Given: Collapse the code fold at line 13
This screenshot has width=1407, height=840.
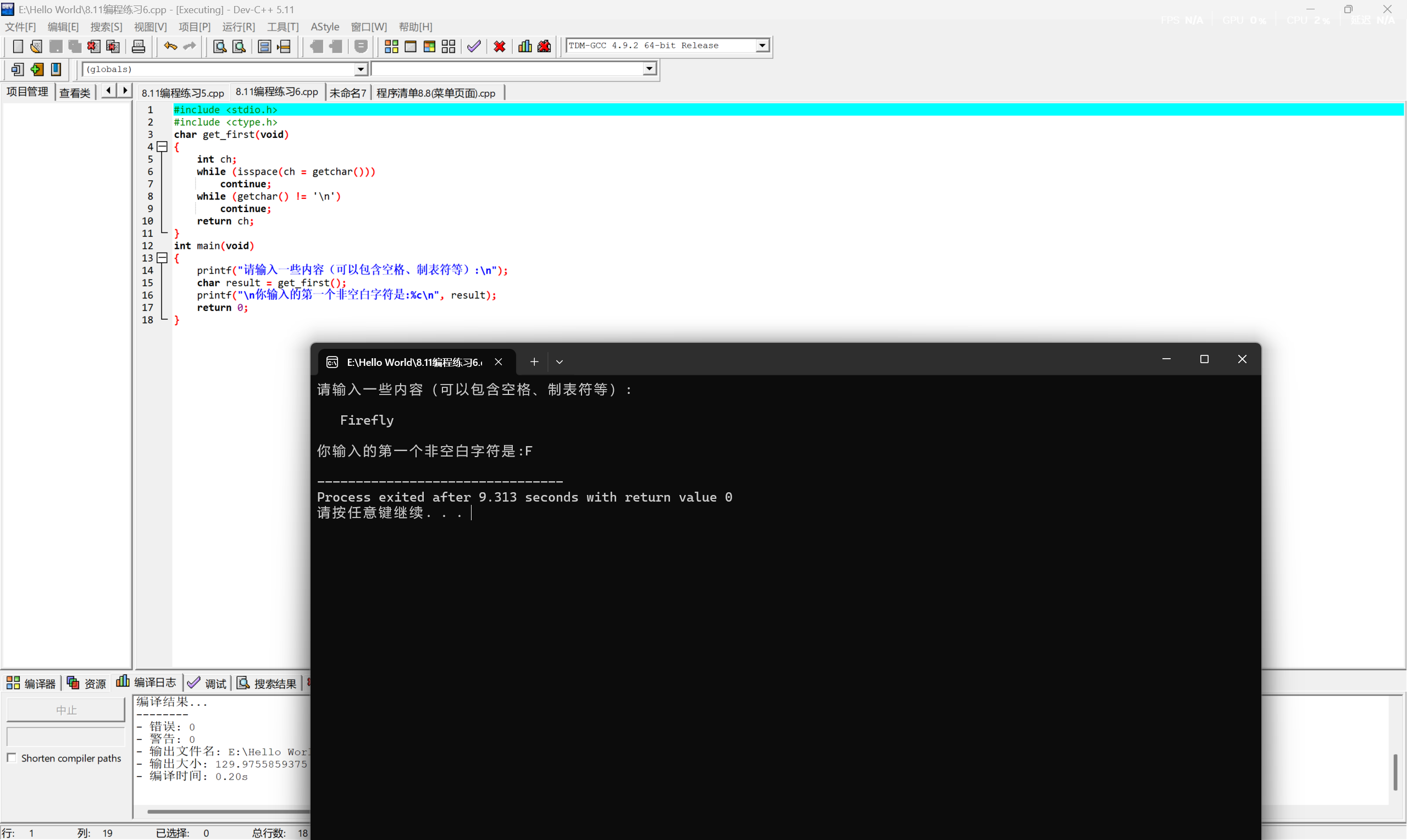Looking at the screenshot, I should pyautogui.click(x=163, y=258).
